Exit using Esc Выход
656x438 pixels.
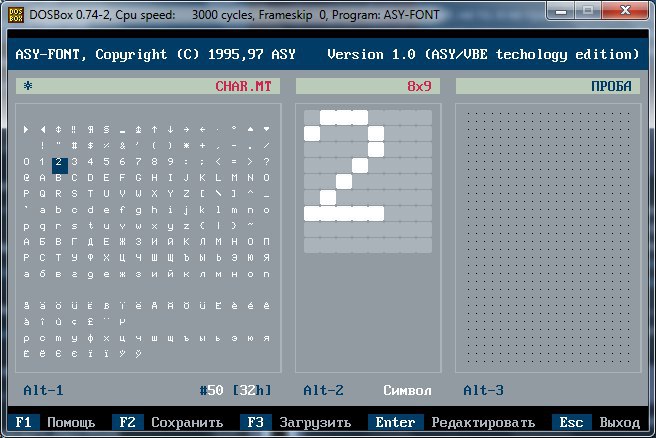[596, 422]
